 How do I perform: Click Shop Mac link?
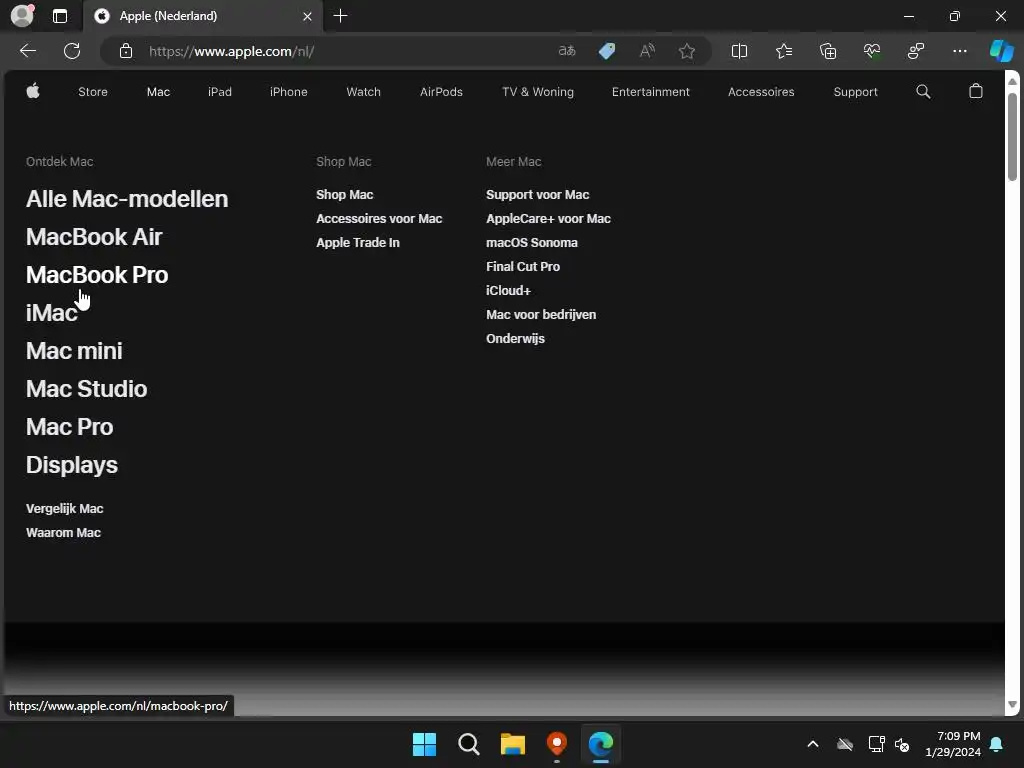(x=345, y=195)
